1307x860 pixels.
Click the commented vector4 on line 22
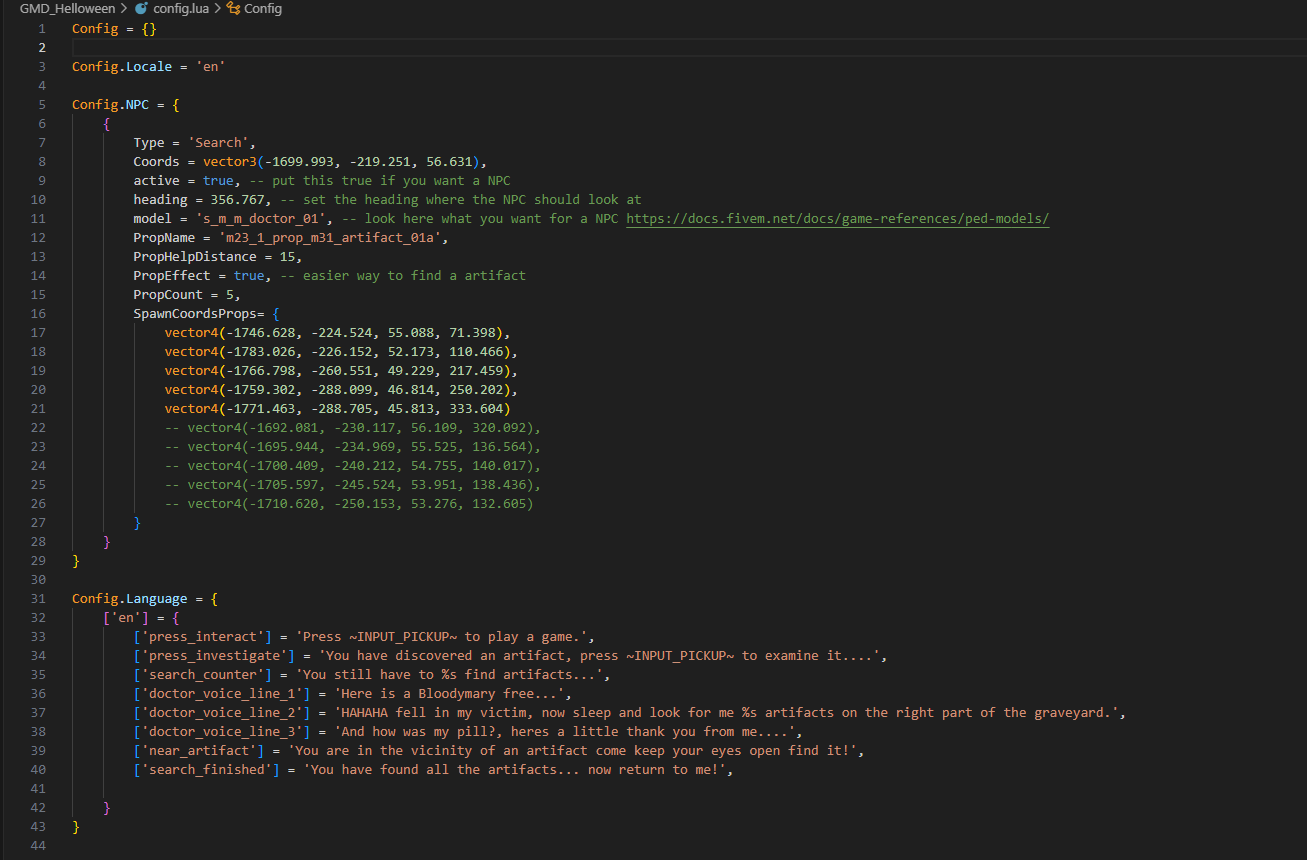350,427
